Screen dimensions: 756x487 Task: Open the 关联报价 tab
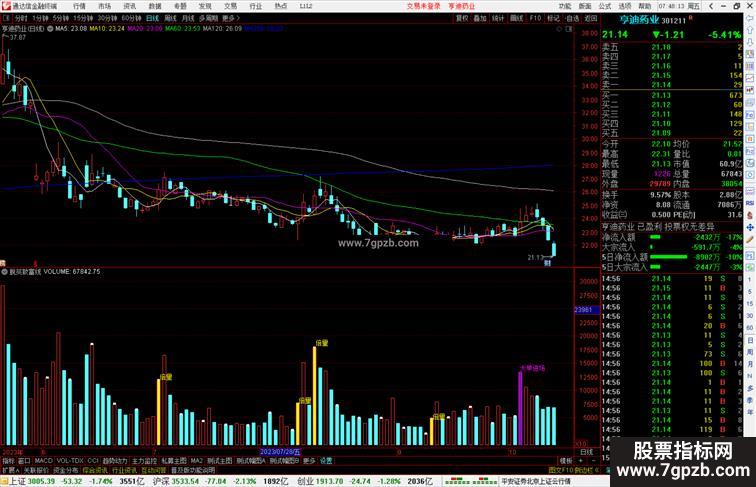(x=36, y=470)
